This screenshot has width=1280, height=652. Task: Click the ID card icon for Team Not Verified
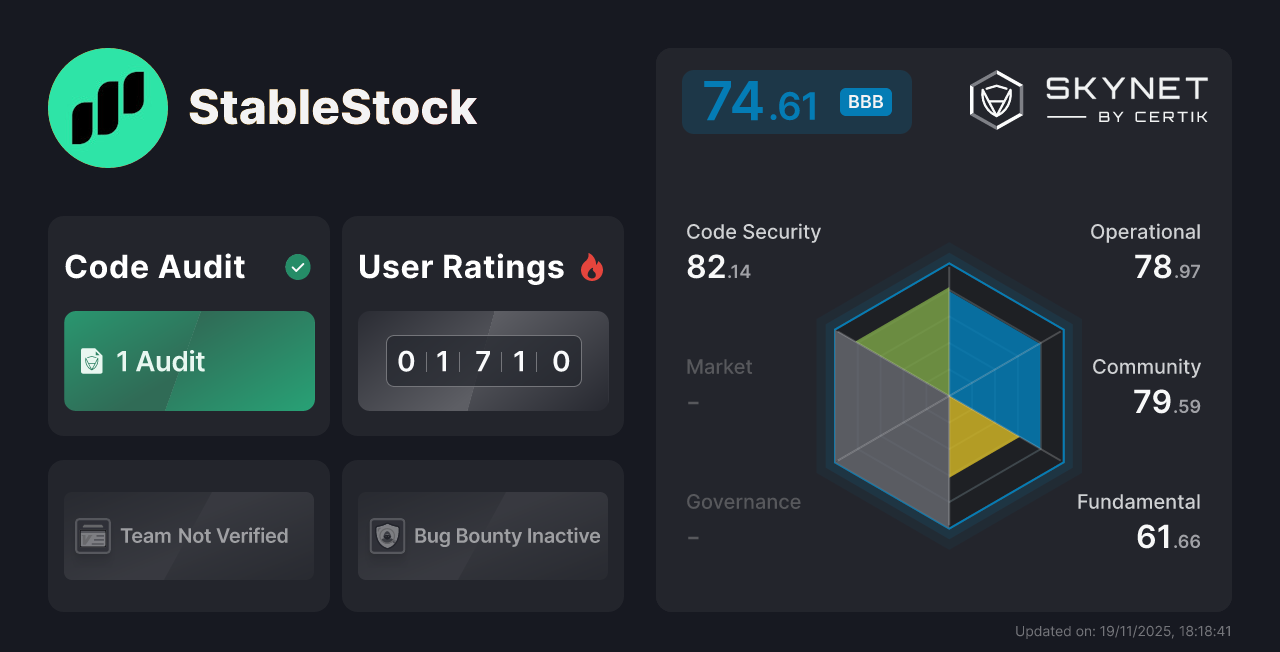point(95,536)
